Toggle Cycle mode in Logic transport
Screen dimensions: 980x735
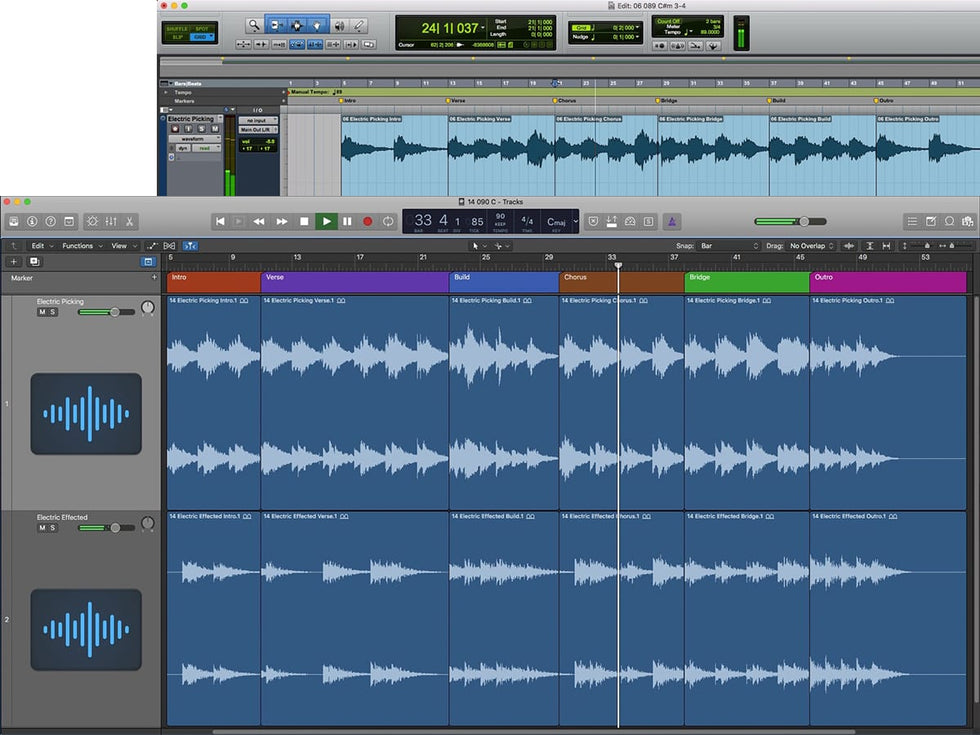coord(388,221)
